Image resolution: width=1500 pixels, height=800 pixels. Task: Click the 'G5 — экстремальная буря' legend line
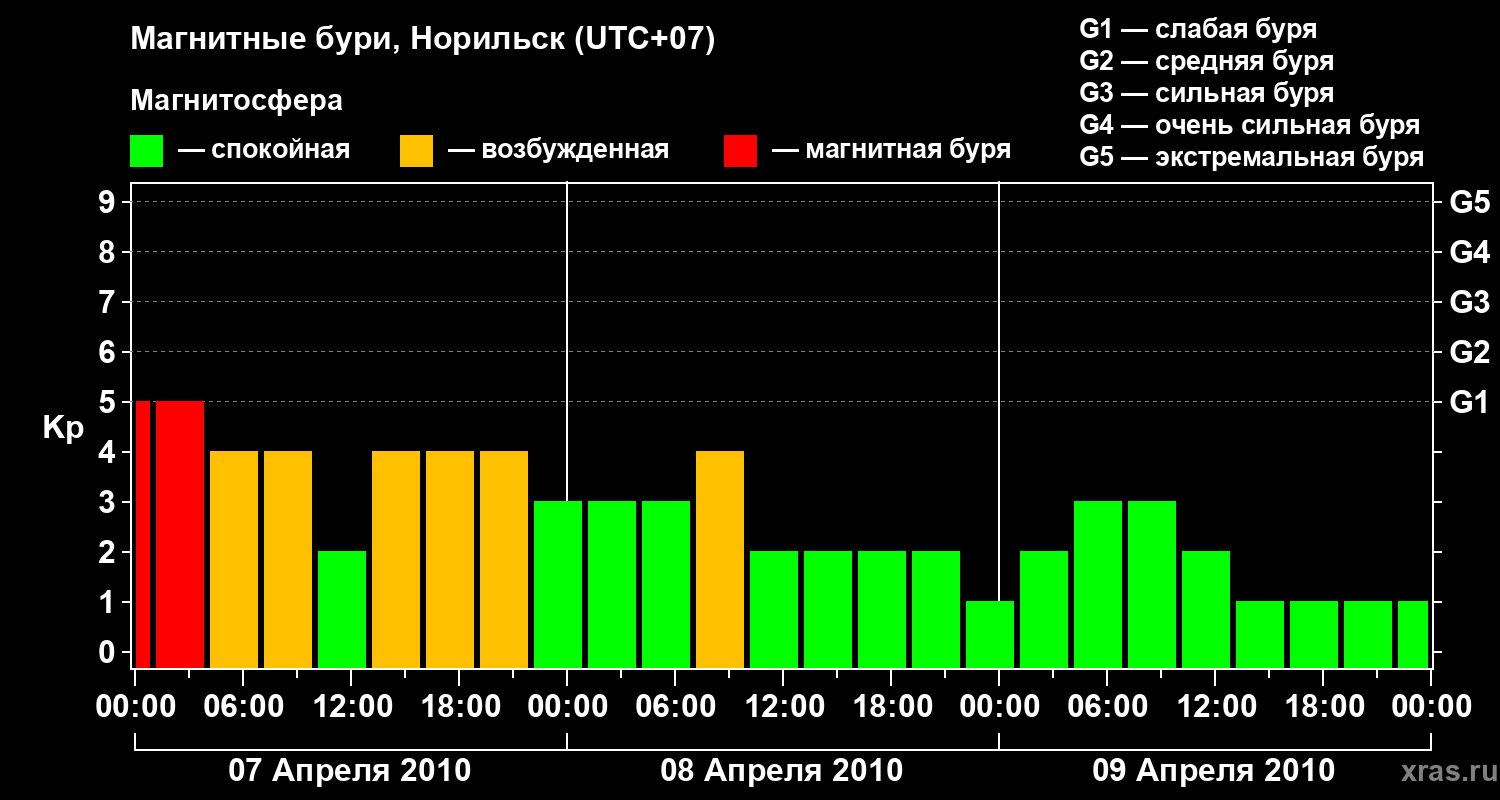coord(1252,157)
